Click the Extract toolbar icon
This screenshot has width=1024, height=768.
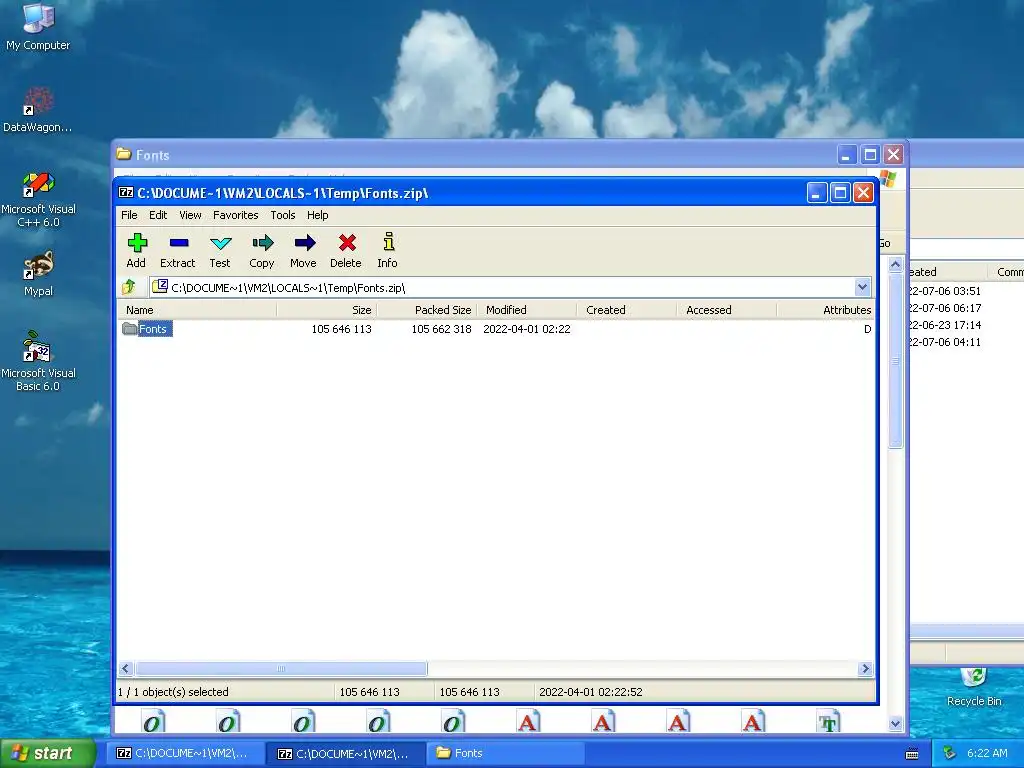[178, 250]
